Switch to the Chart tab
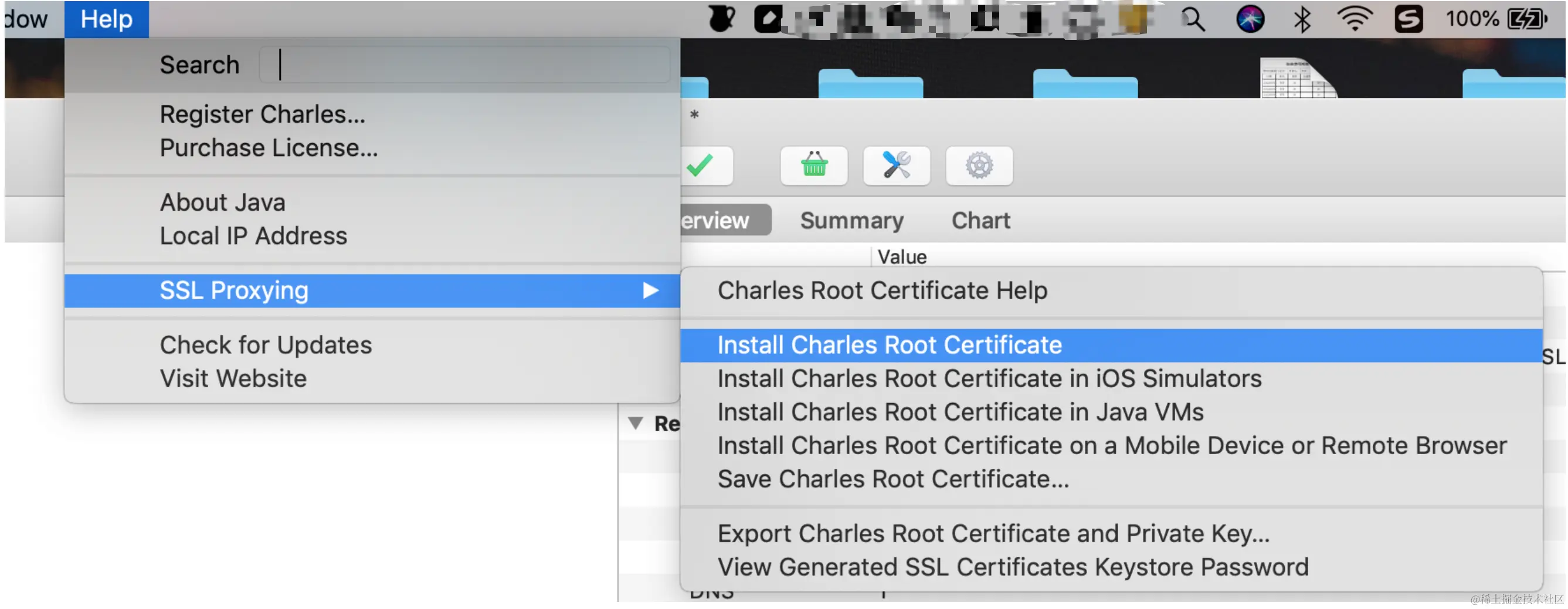The image size is (1568, 609). (980, 221)
